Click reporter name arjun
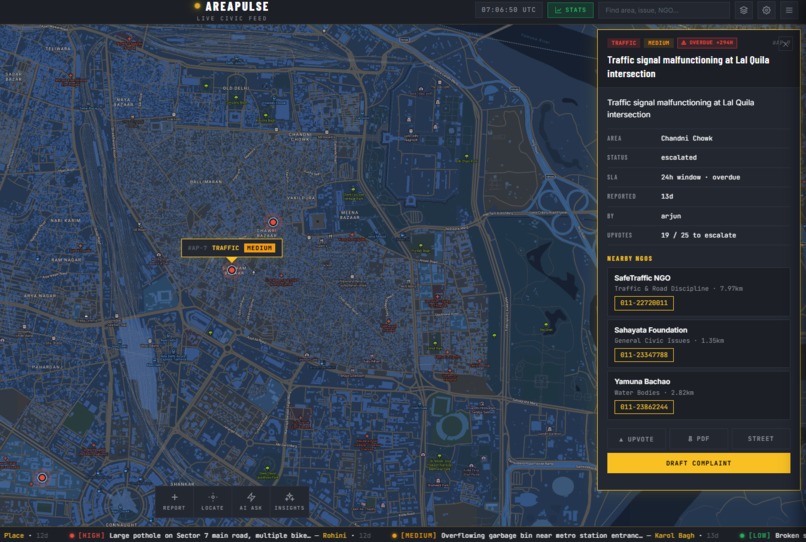The height and width of the screenshot is (542, 806). coord(671,216)
